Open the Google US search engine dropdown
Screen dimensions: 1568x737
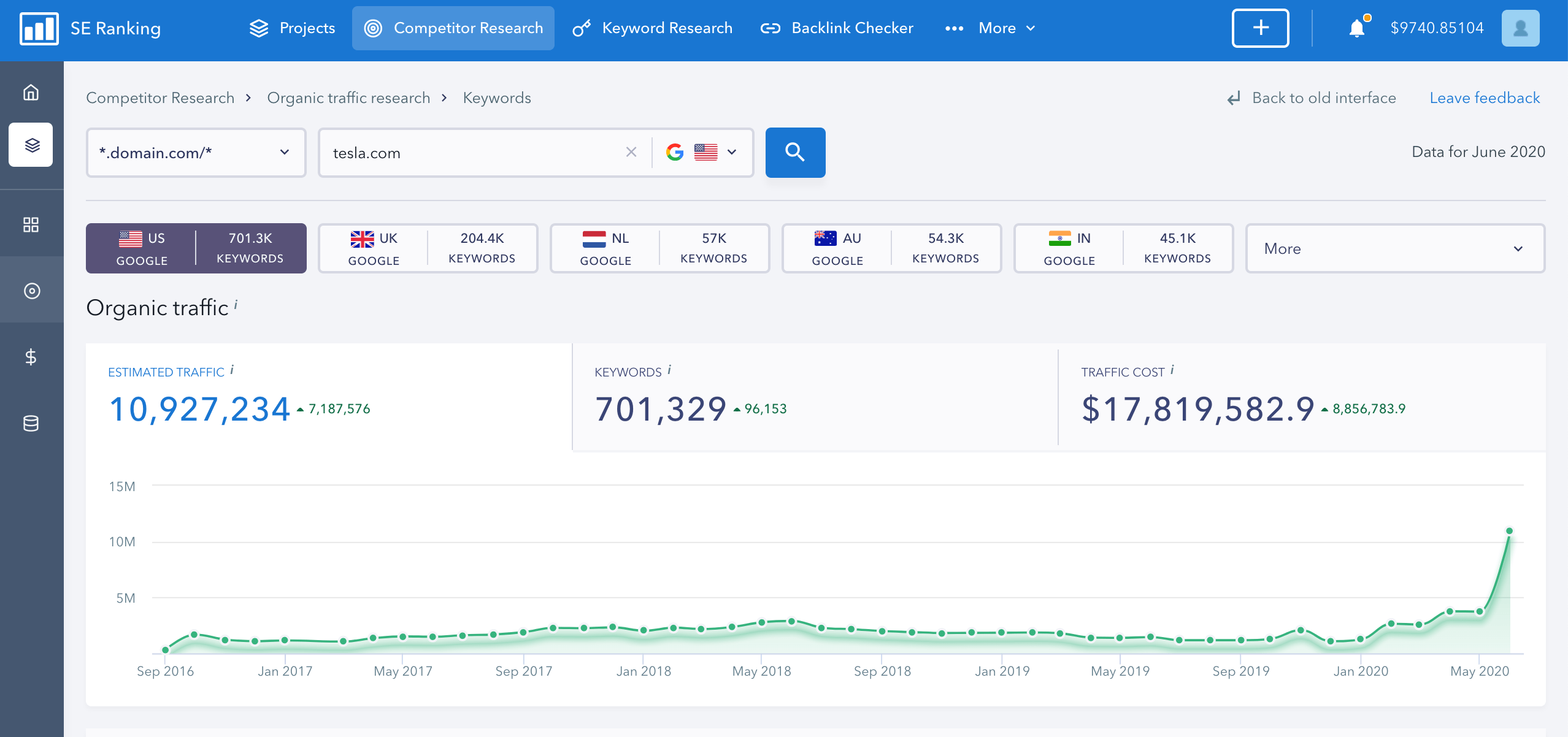702,152
